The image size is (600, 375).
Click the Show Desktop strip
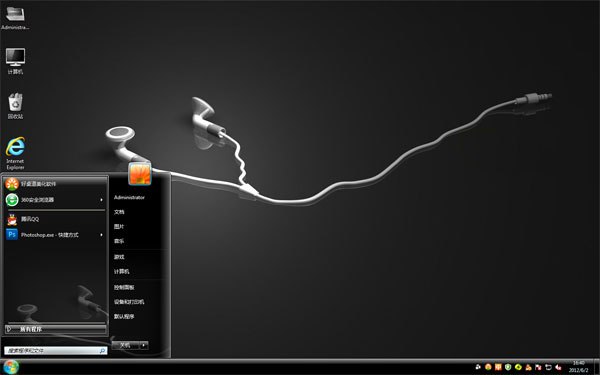point(596,367)
